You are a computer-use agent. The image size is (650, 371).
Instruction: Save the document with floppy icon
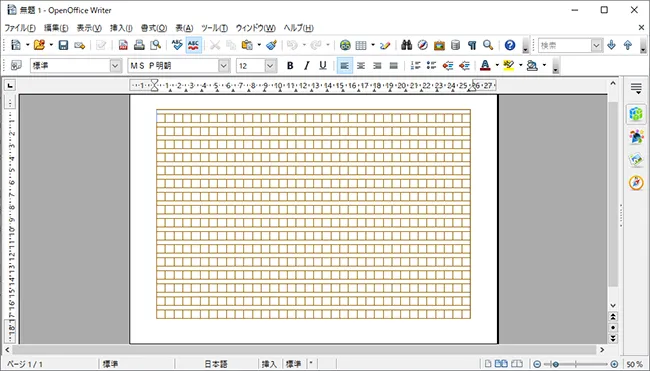click(63, 45)
